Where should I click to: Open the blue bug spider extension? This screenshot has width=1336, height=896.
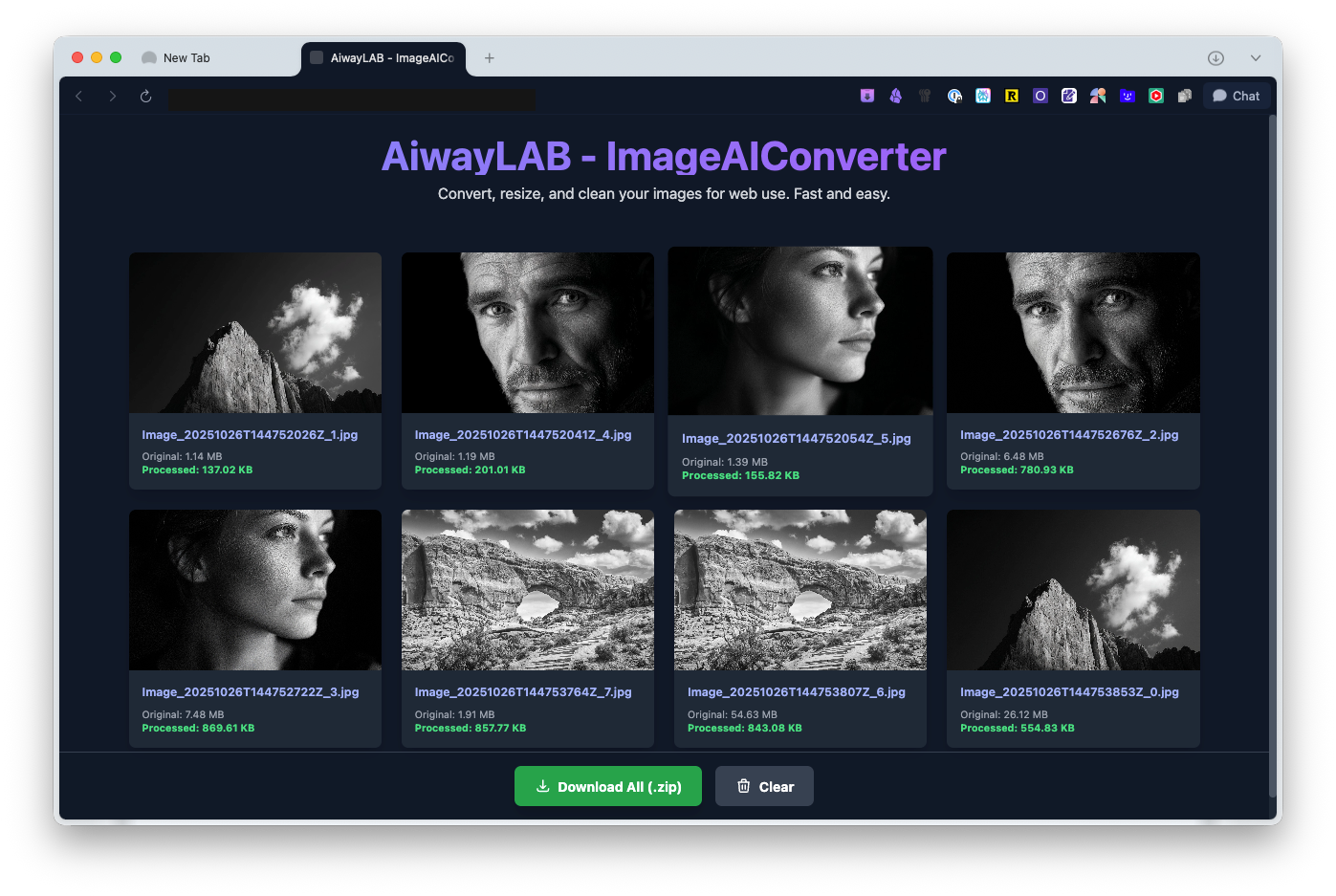(x=983, y=96)
